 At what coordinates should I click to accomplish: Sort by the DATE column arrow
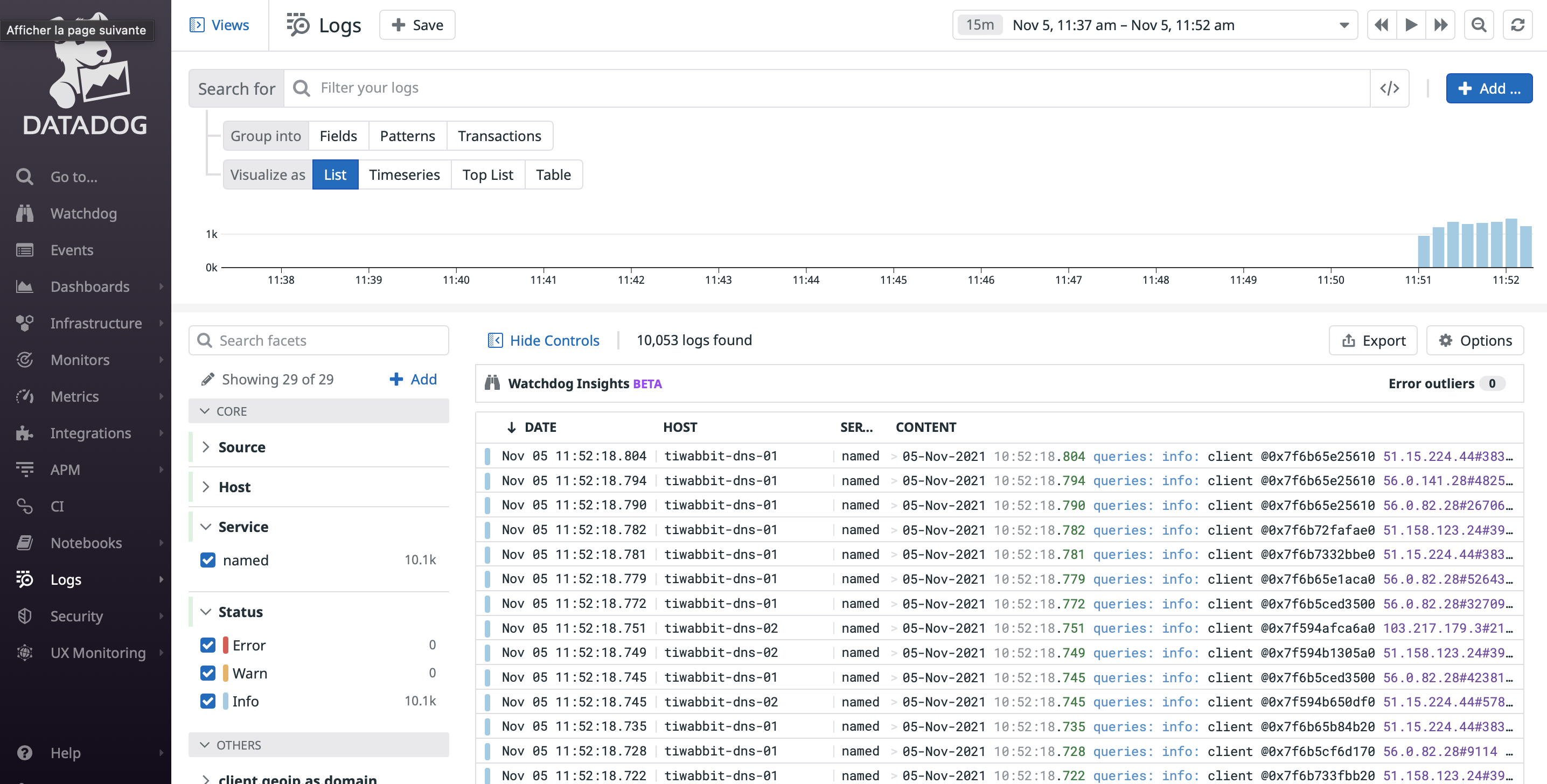[x=512, y=427]
